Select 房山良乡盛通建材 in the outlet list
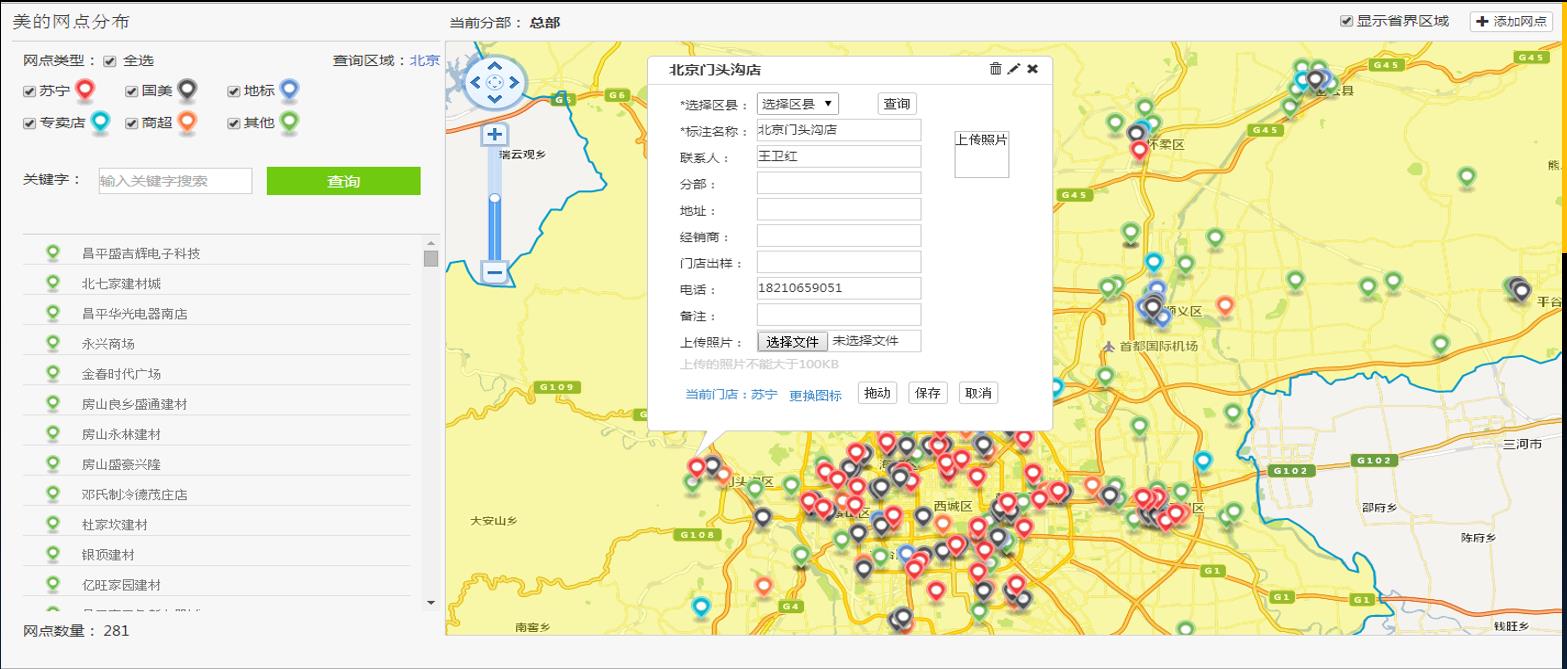Viewport: 1567px width, 669px height. coord(134,404)
